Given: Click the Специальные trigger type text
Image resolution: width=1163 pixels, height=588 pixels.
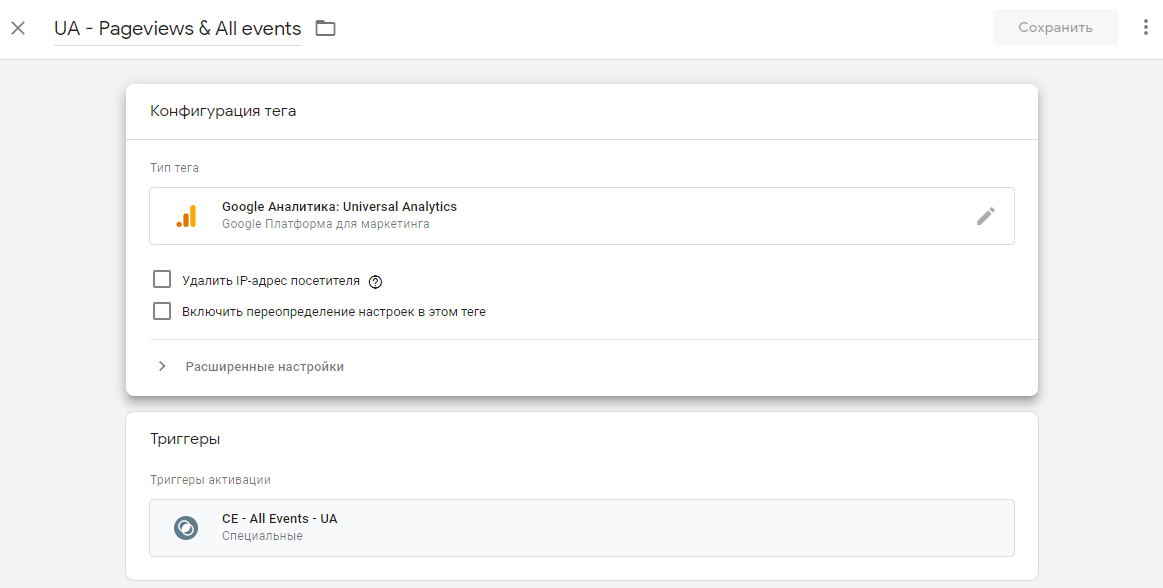Looking at the screenshot, I should 262,536.
